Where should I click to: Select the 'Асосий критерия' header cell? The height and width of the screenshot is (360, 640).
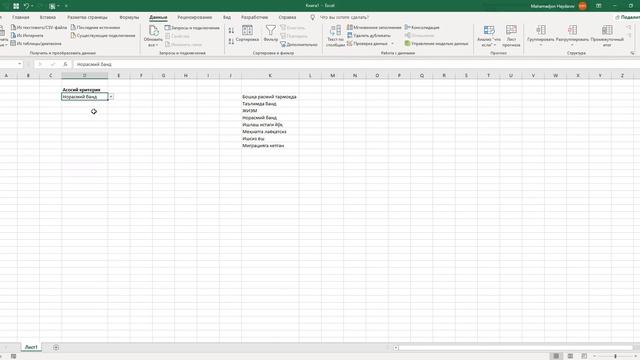coord(84,89)
